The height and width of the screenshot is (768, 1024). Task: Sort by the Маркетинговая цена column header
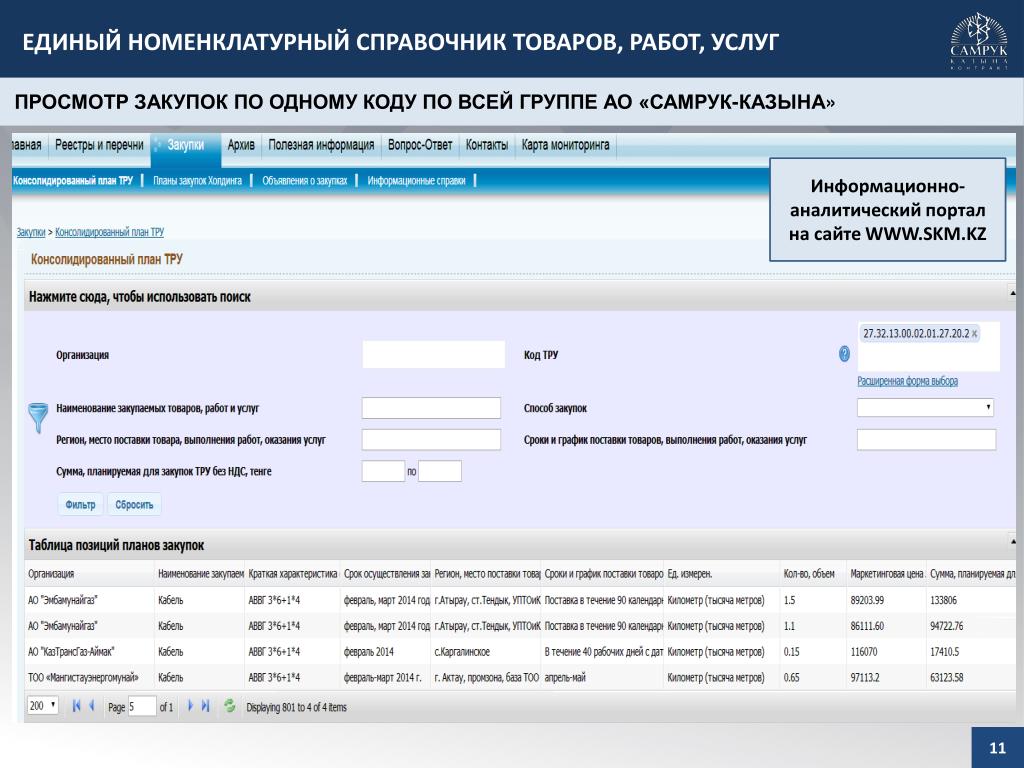(x=886, y=573)
